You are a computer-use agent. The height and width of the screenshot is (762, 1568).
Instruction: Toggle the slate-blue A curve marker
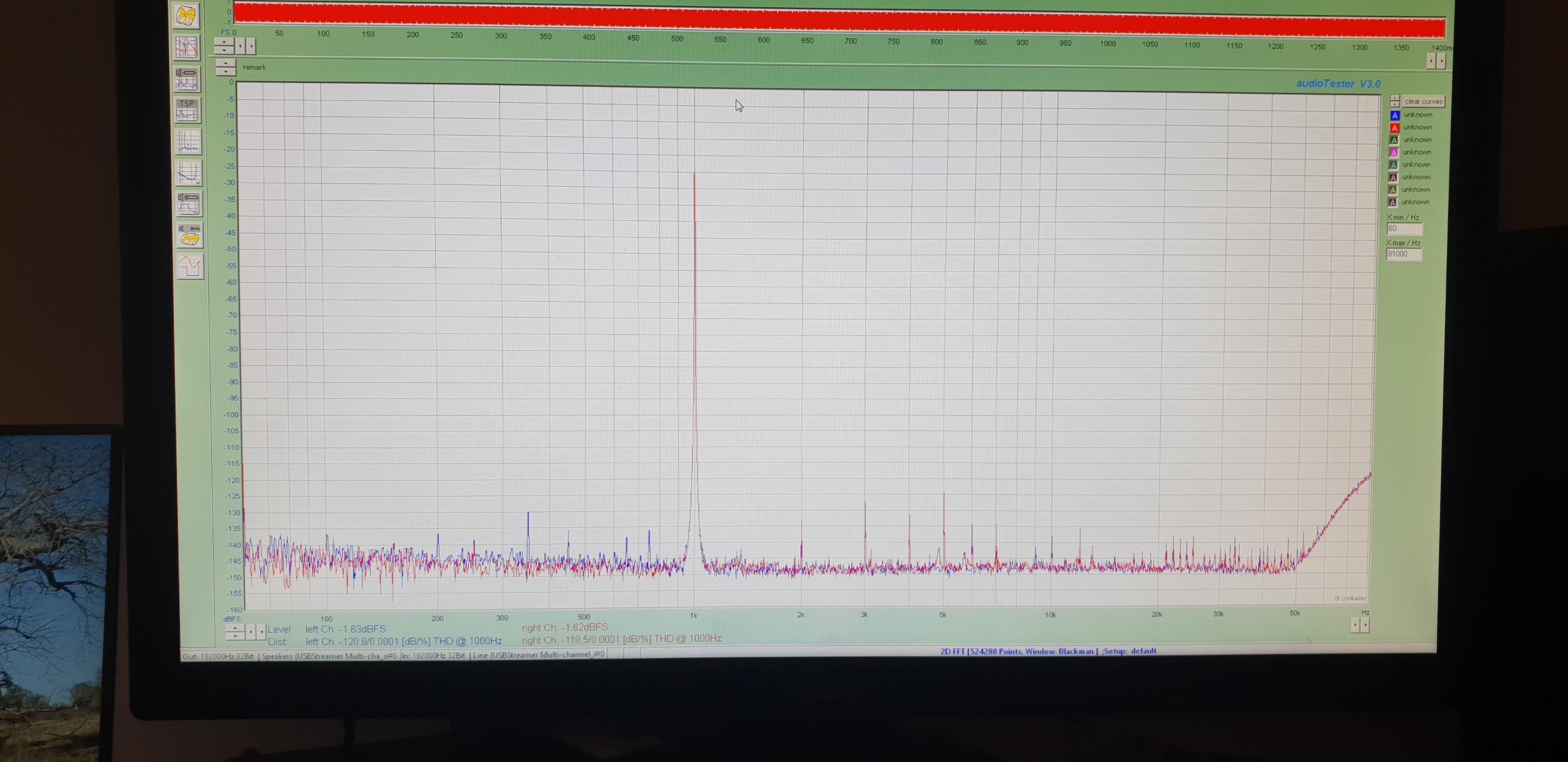(1393, 165)
